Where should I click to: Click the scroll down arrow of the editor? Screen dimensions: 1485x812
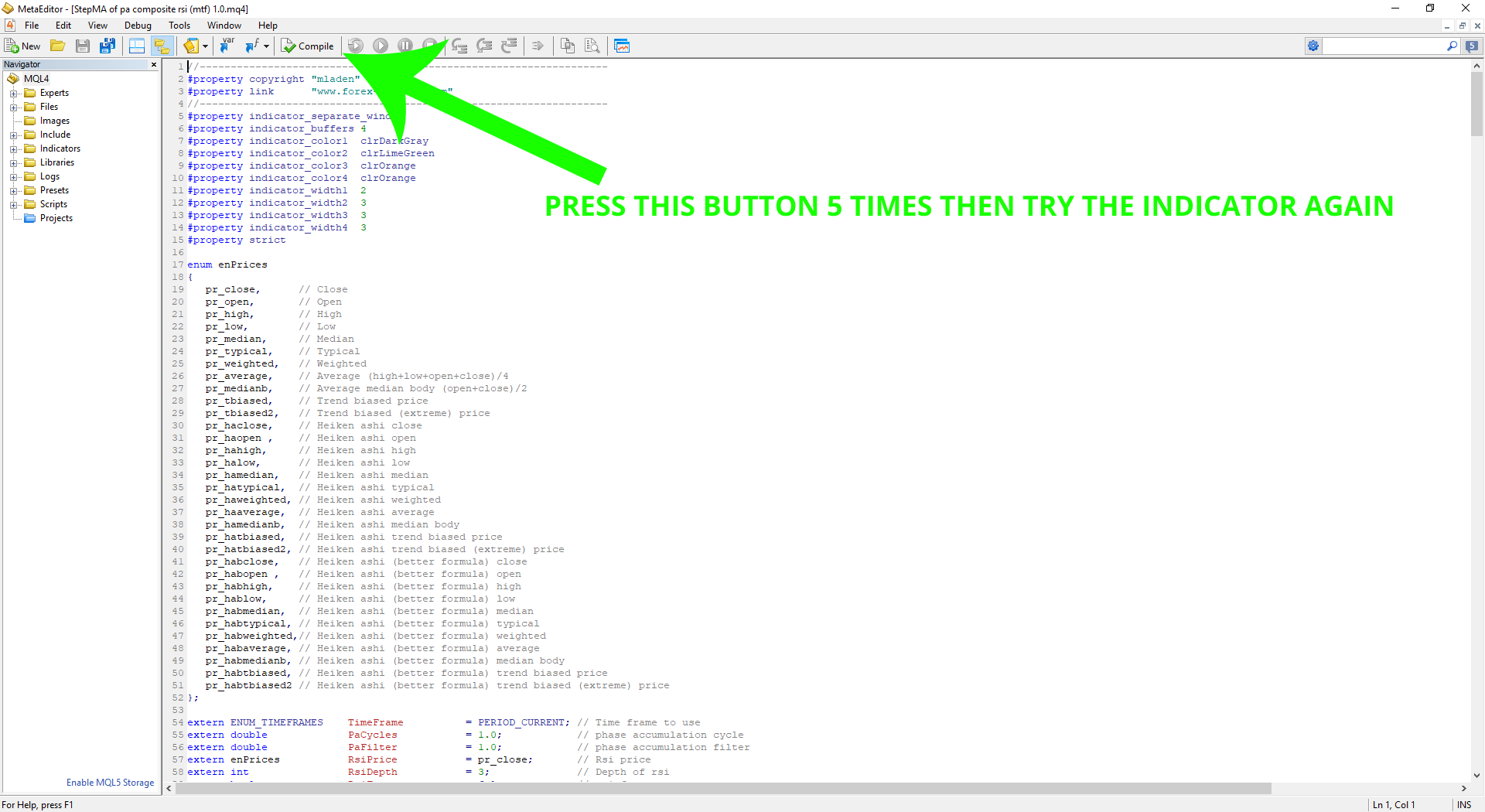click(1476, 776)
